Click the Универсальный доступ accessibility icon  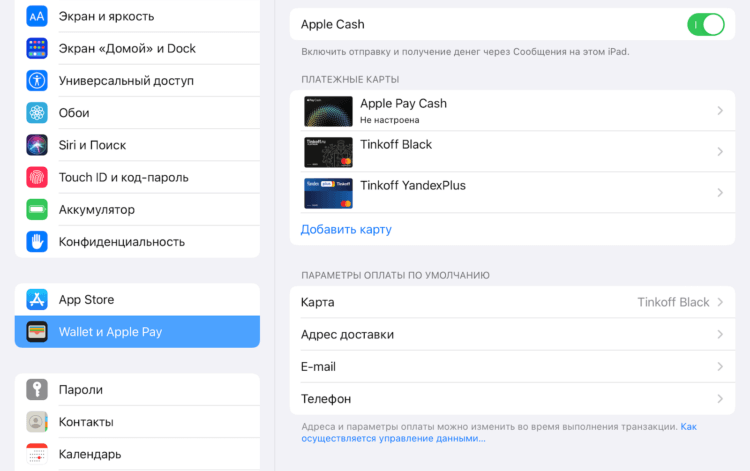point(37,81)
